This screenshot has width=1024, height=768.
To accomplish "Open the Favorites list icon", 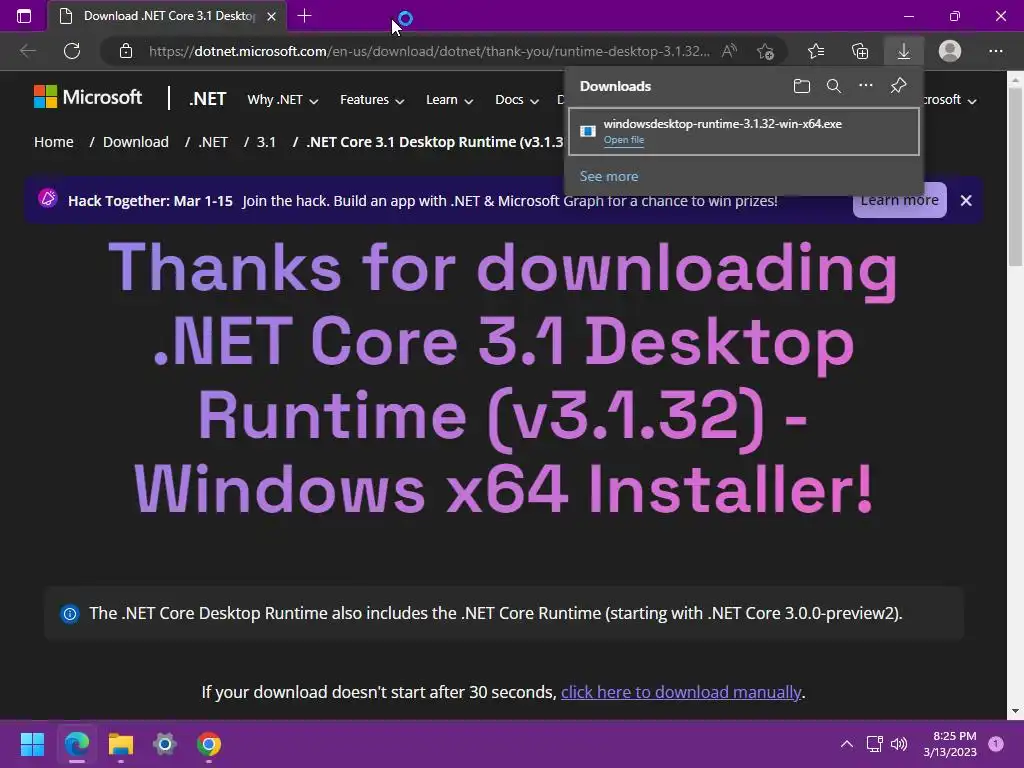I will point(816,51).
